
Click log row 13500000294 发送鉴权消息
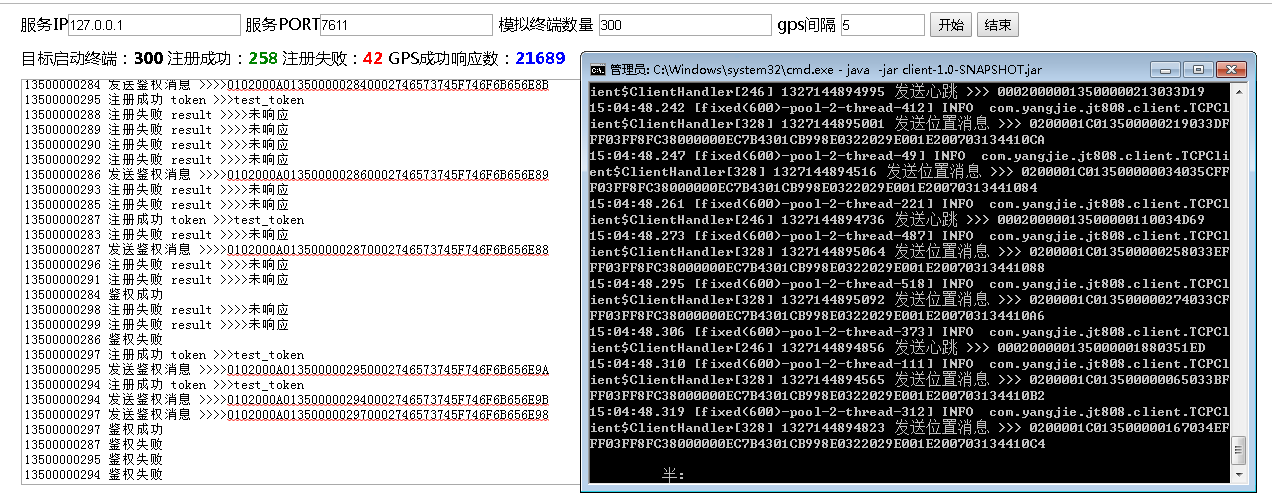pyautogui.click(x=286, y=400)
